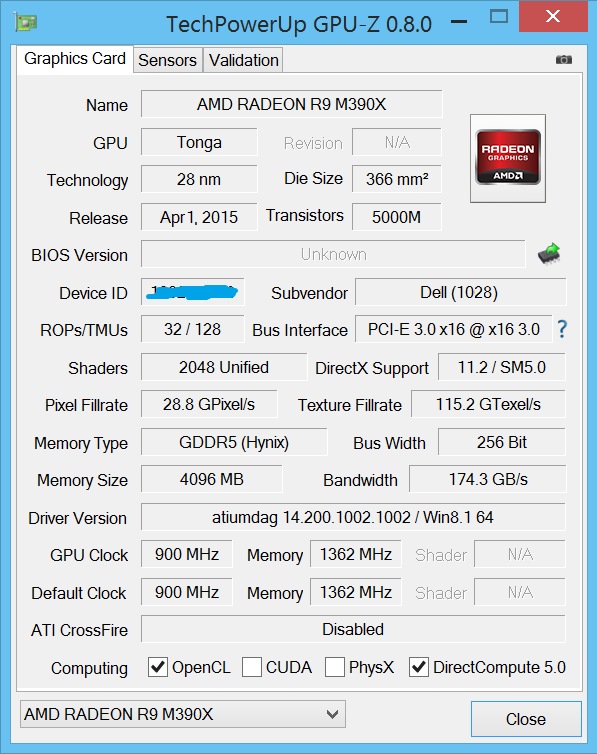Click the ATI CrossFire label
The width and height of the screenshot is (597, 754).
[80, 630]
